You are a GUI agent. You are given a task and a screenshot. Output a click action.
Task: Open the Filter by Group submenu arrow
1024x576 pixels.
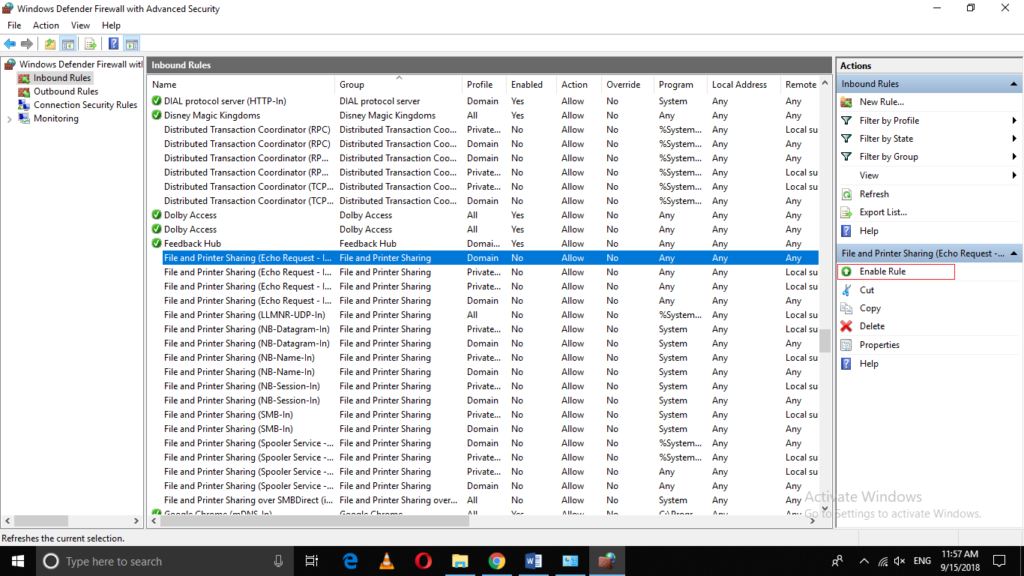click(1014, 157)
